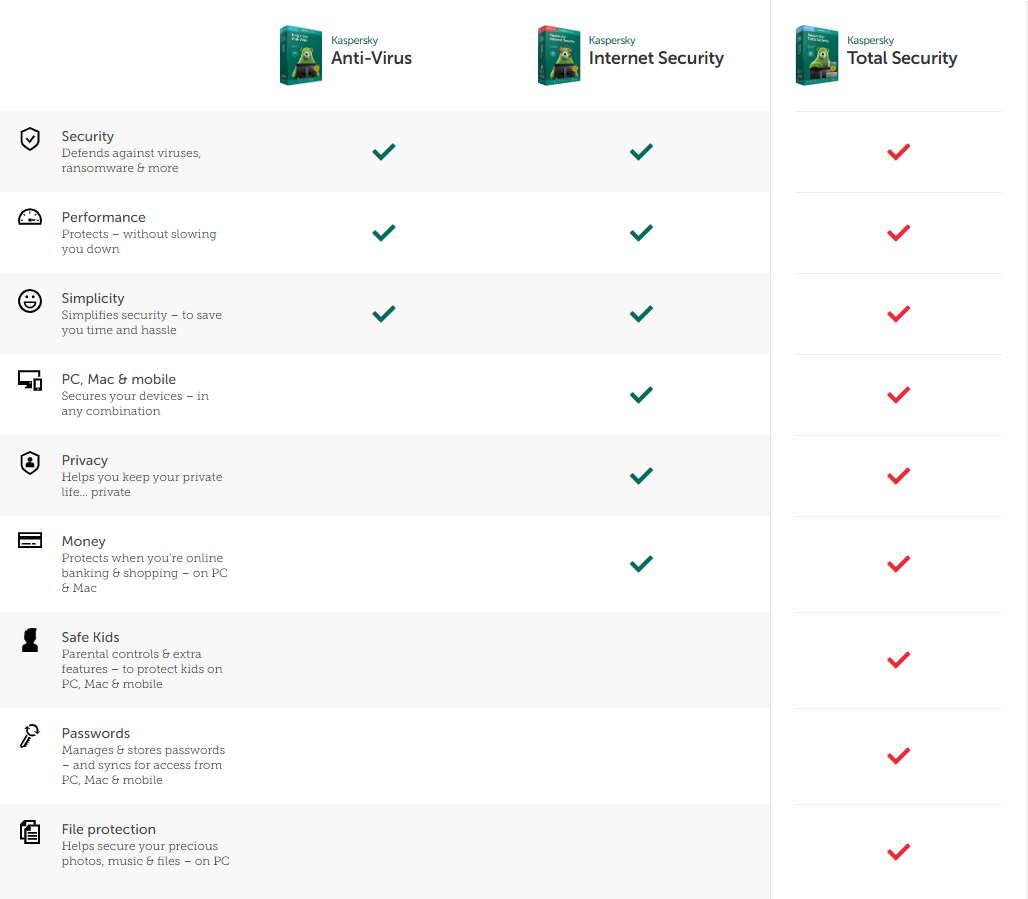Screen dimensions: 1028x899
Task: Click the Total Security red Simplicity checkmark
Action: [898, 313]
